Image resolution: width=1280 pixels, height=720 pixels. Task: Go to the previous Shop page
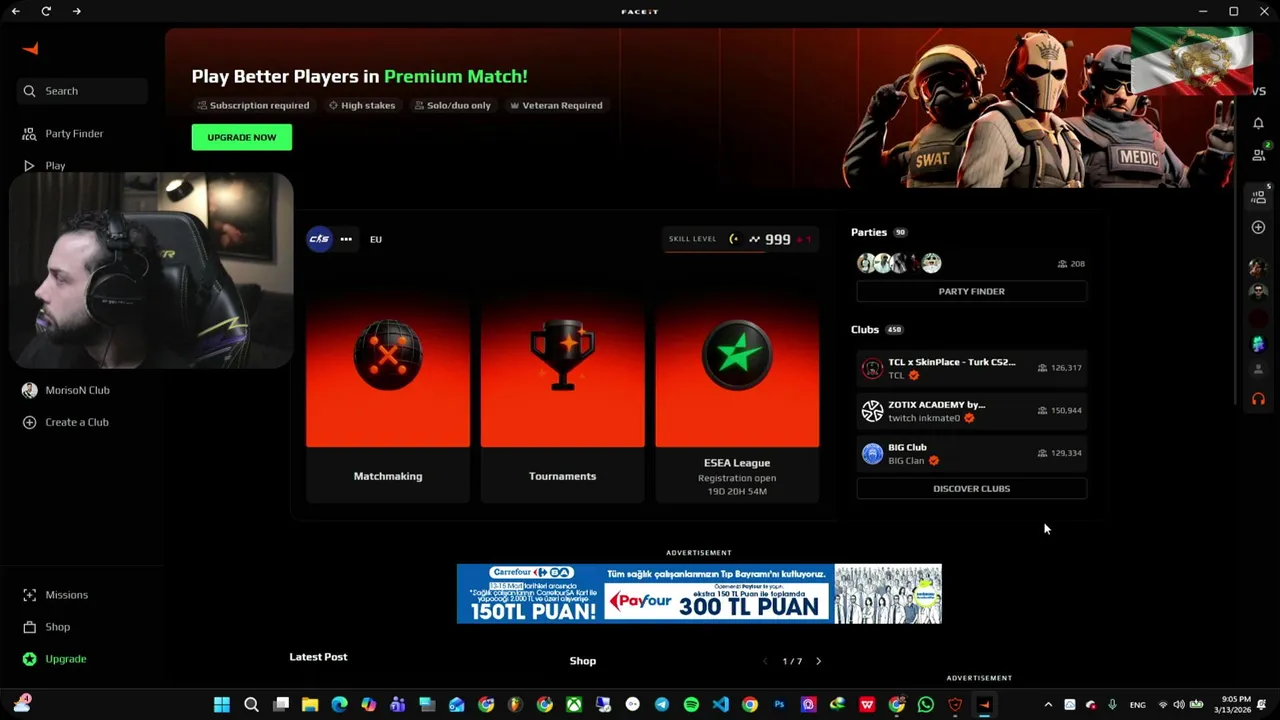pos(766,661)
